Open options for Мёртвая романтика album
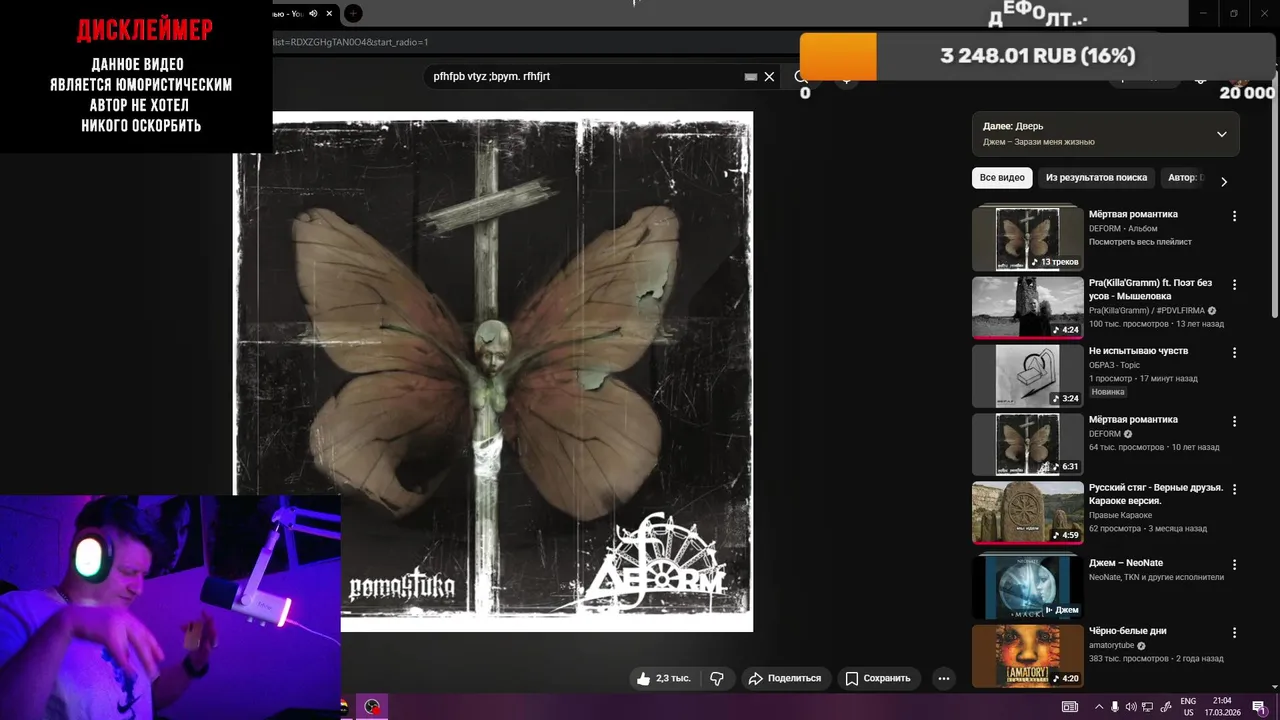The height and width of the screenshot is (720, 1280). [x=1234, y=216]
